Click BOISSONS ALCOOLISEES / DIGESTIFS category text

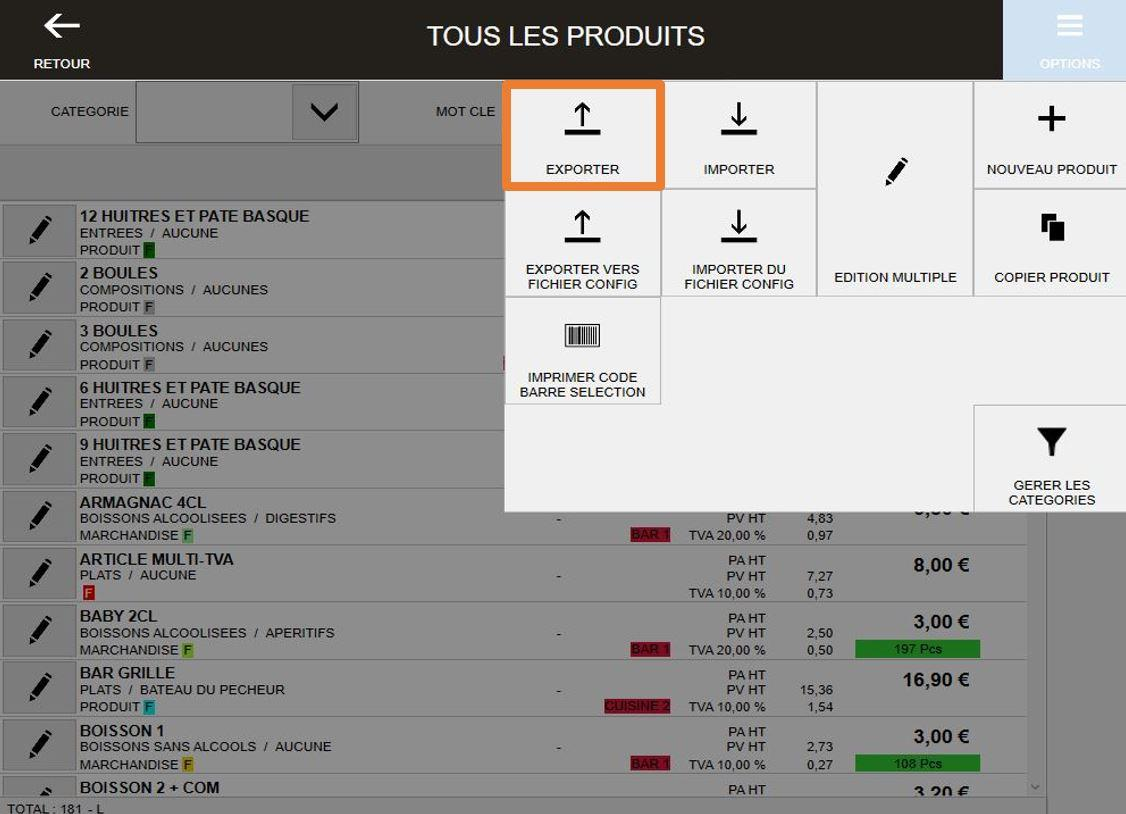(208, 518)
